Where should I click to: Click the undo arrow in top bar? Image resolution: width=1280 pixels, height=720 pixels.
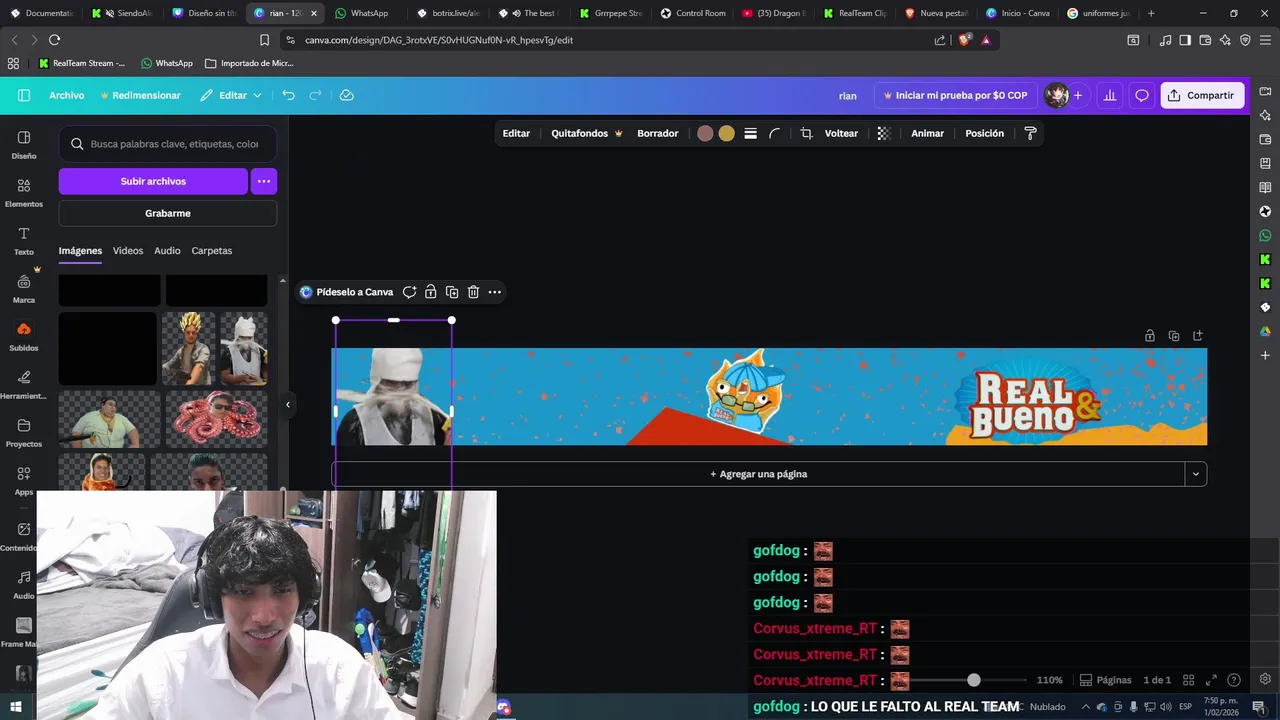click(x=288, y=95)
